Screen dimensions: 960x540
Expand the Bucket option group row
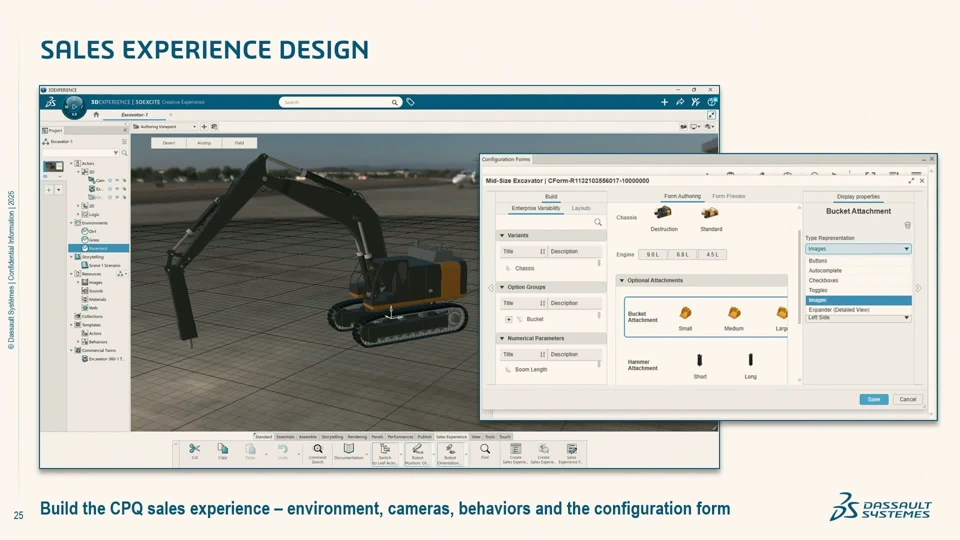[508, 319]
